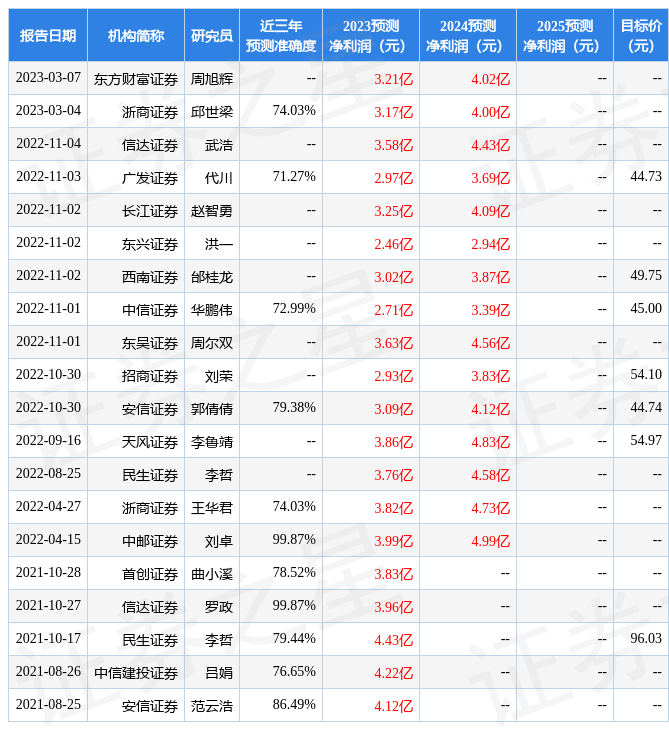Click analyst name 华鹏伟
669x730 pixels.
(212, 310)
